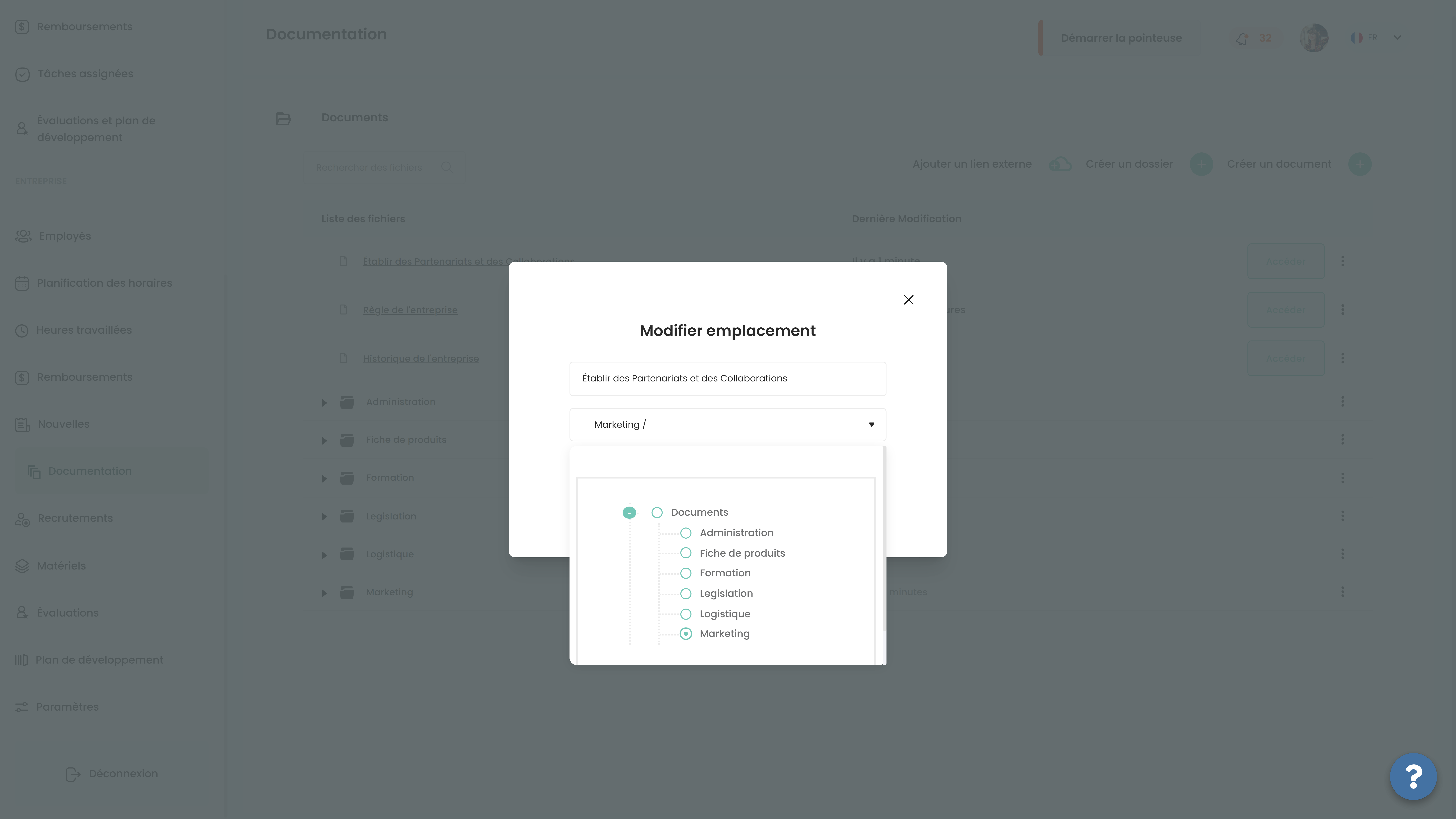The height and width of the screenshot is (819, 1456).
Task: Open options menu for Établir des Partenariats file
Action: (x=1342, y=261)
